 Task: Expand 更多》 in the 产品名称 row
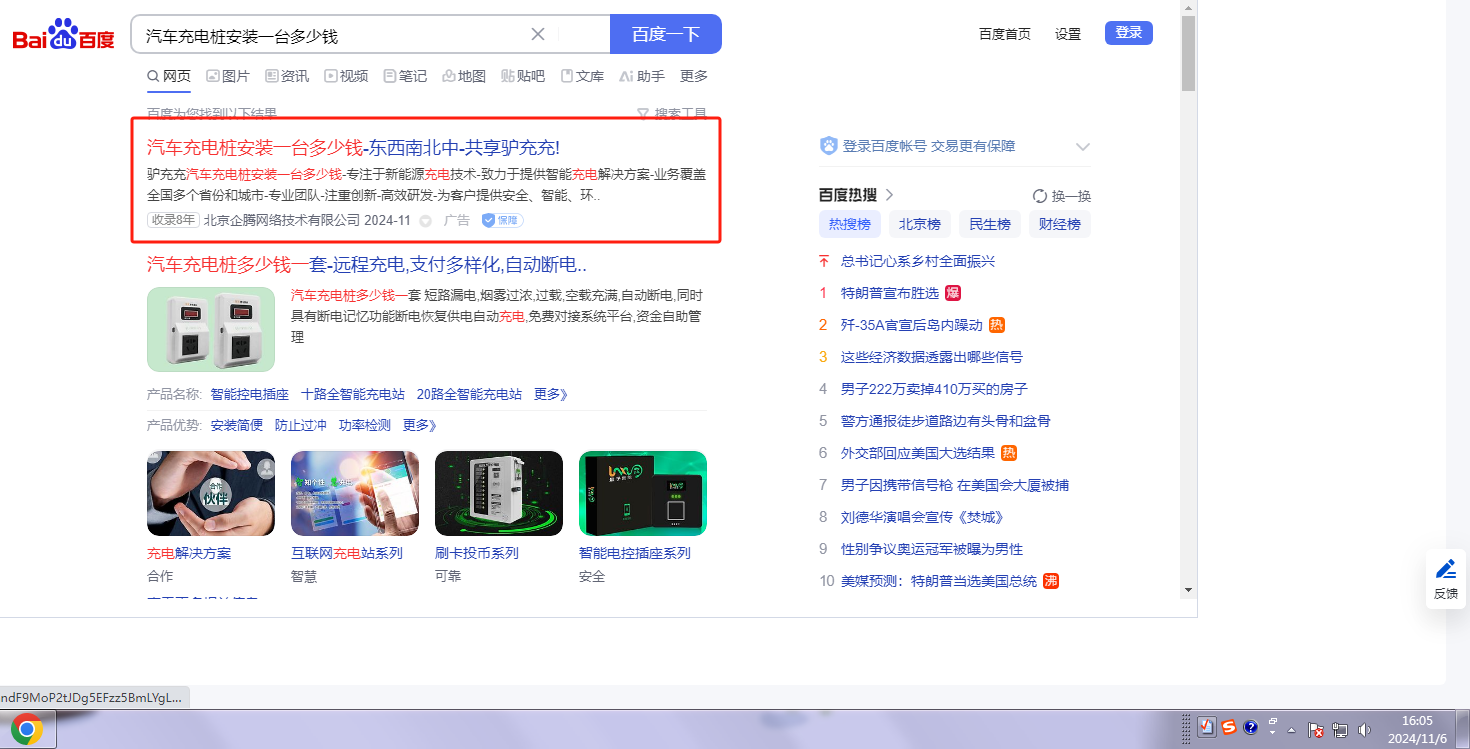[551, 394]
